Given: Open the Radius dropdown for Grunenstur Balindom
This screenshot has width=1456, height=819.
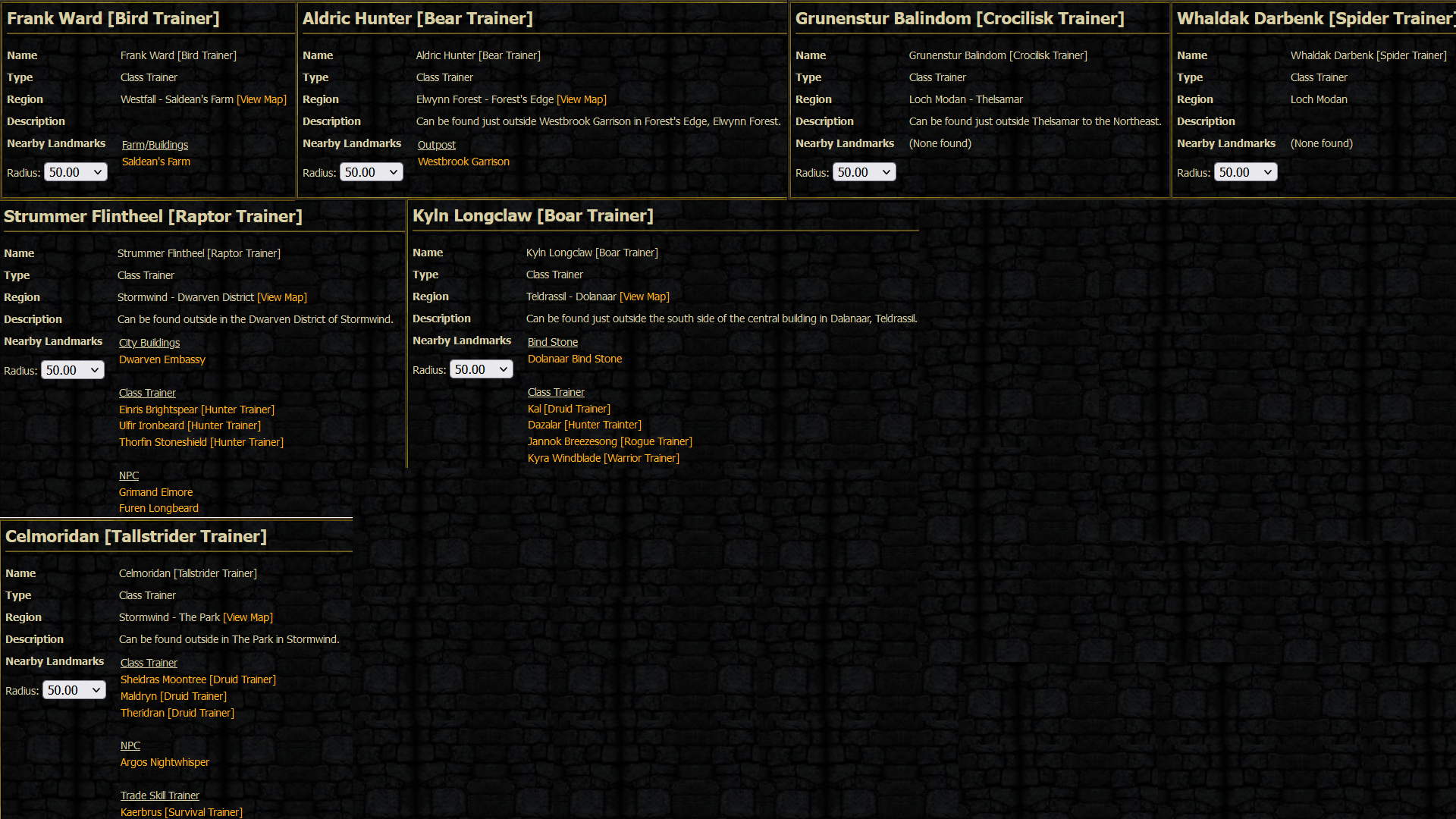Looking at the screenshot, I should (x=864, y=171).
